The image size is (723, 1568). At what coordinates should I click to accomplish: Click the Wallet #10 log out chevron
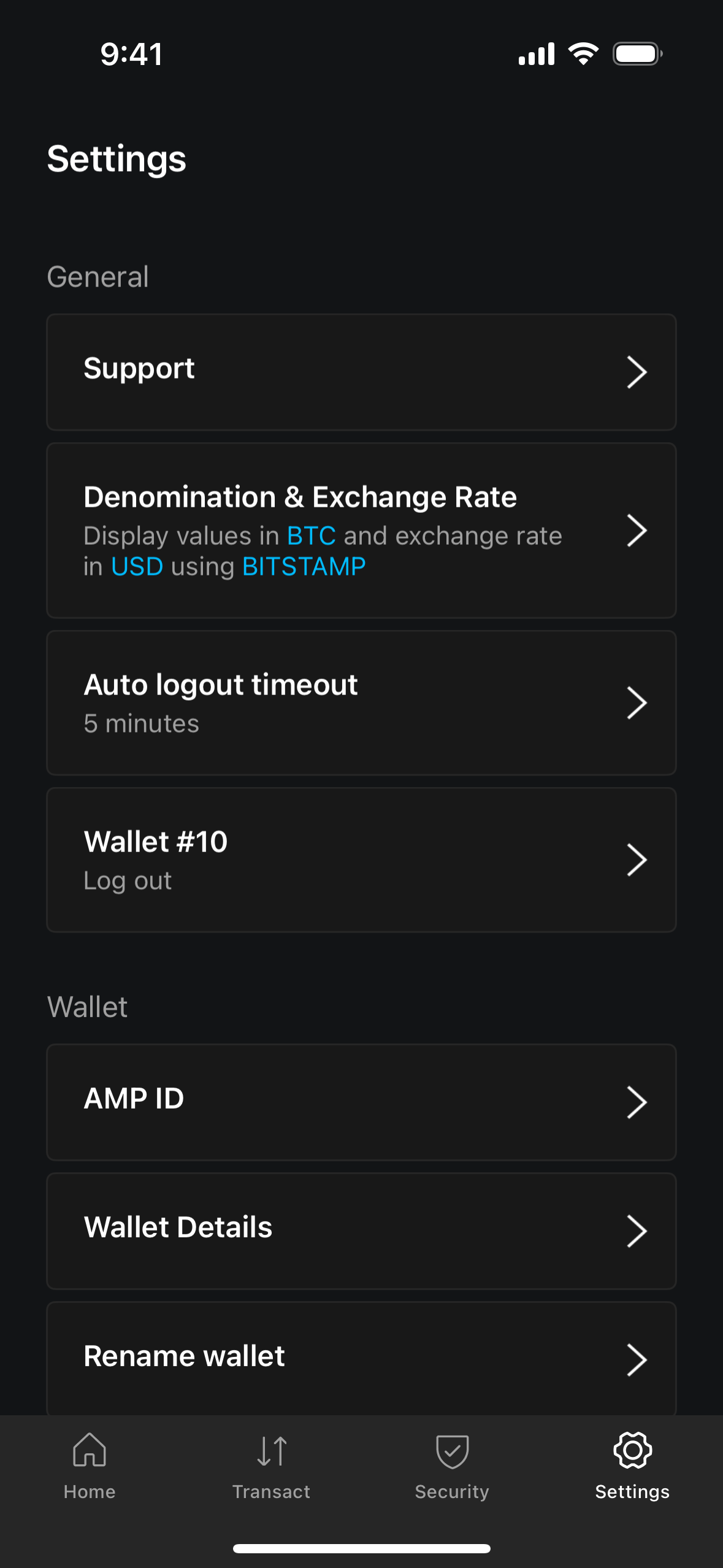click(637, 860)
